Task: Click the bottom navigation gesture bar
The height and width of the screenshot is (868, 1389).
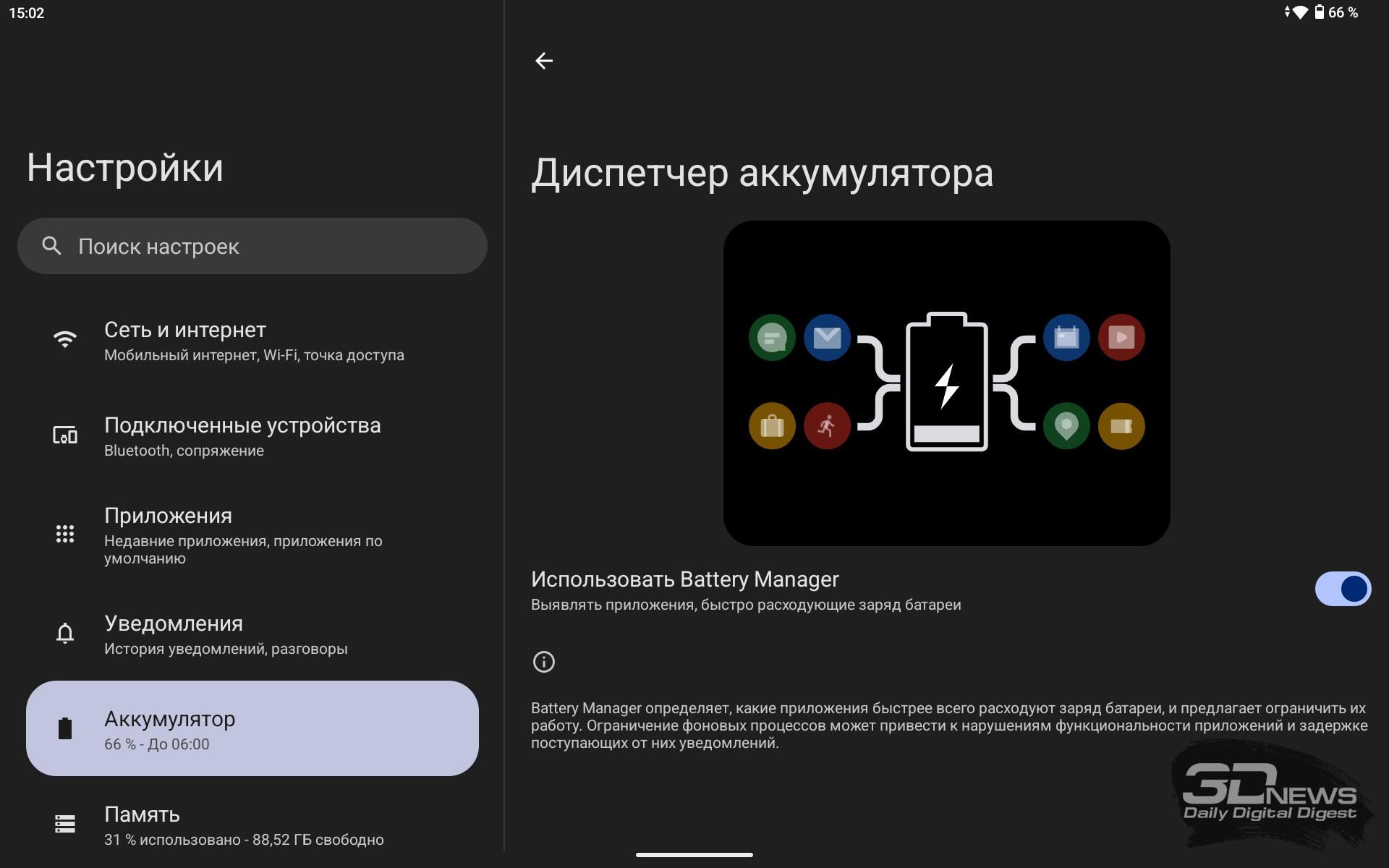Action: [x=694, y=855]
